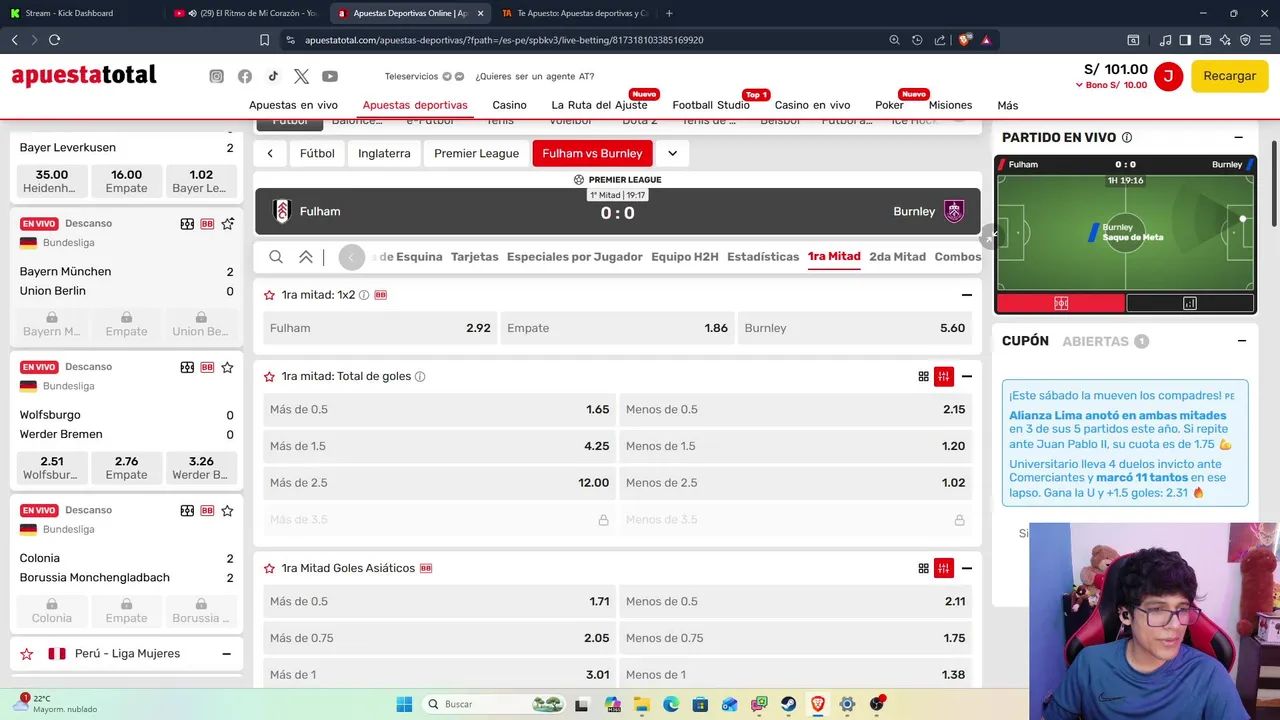Click the search magnifier in markets bar

[x=276, y=257]
